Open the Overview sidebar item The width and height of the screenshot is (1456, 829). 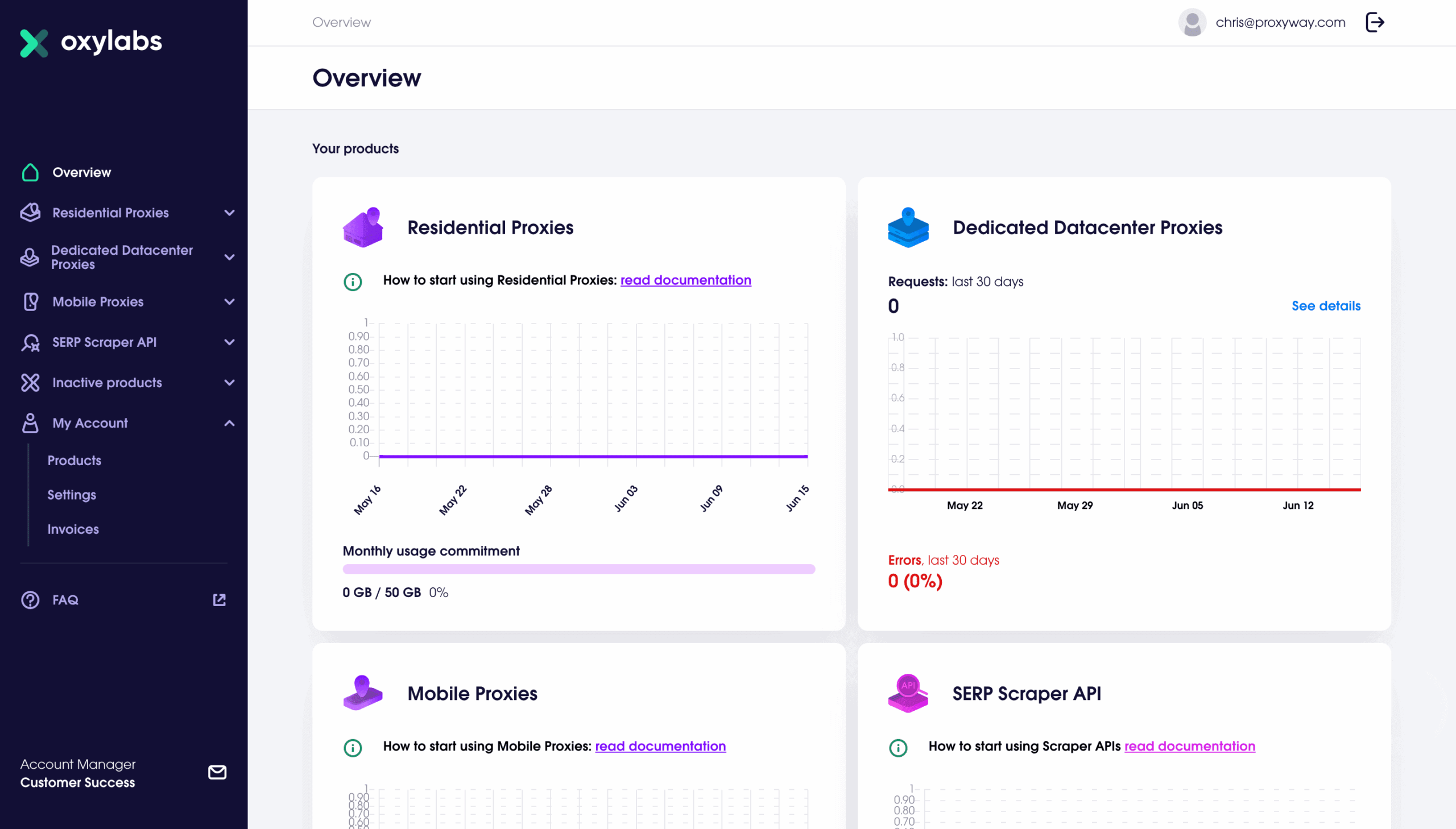81,172
